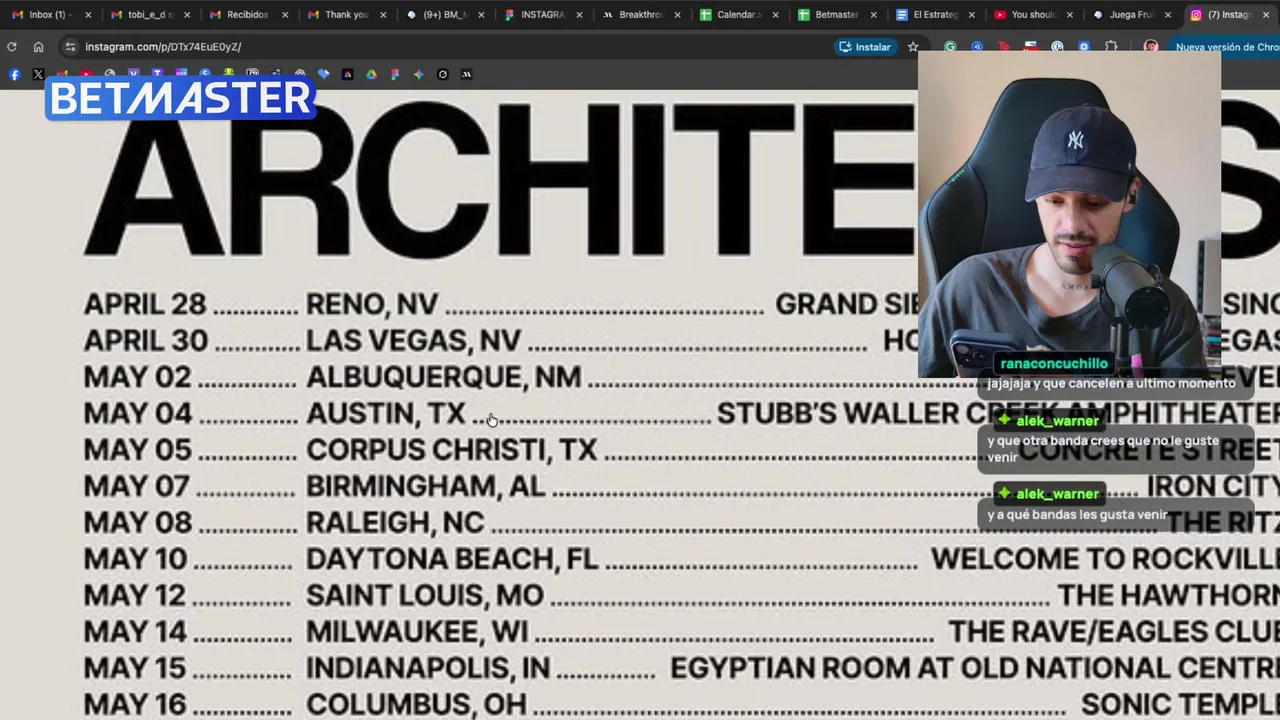Open the Facebook bookmark
This screenshot has width=1280, height=720.
[14, 74]
